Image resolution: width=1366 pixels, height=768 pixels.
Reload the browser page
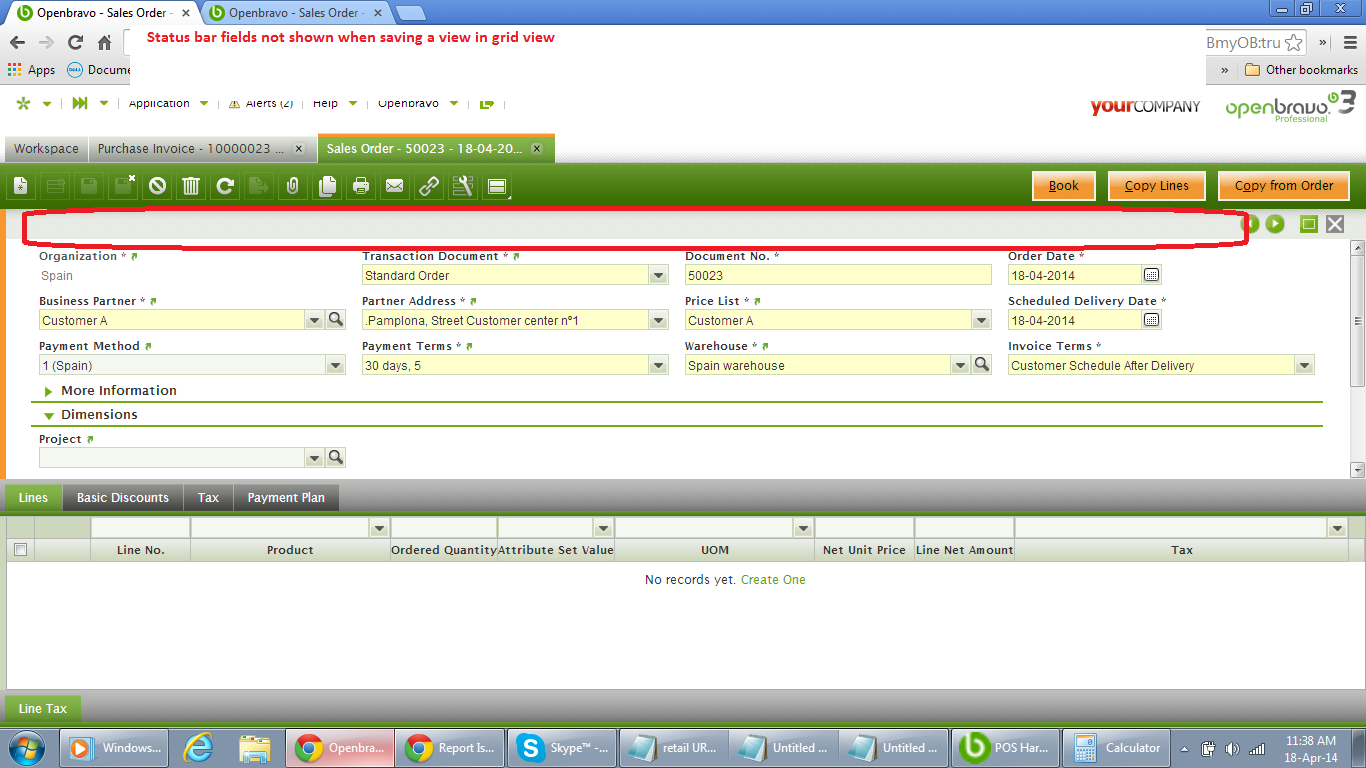[75, 43]
